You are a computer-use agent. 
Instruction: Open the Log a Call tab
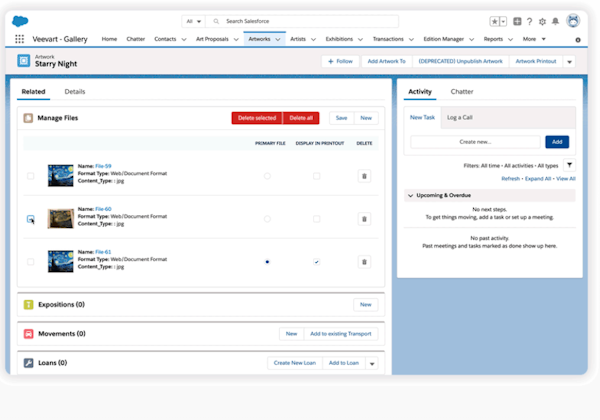[460, 117]
